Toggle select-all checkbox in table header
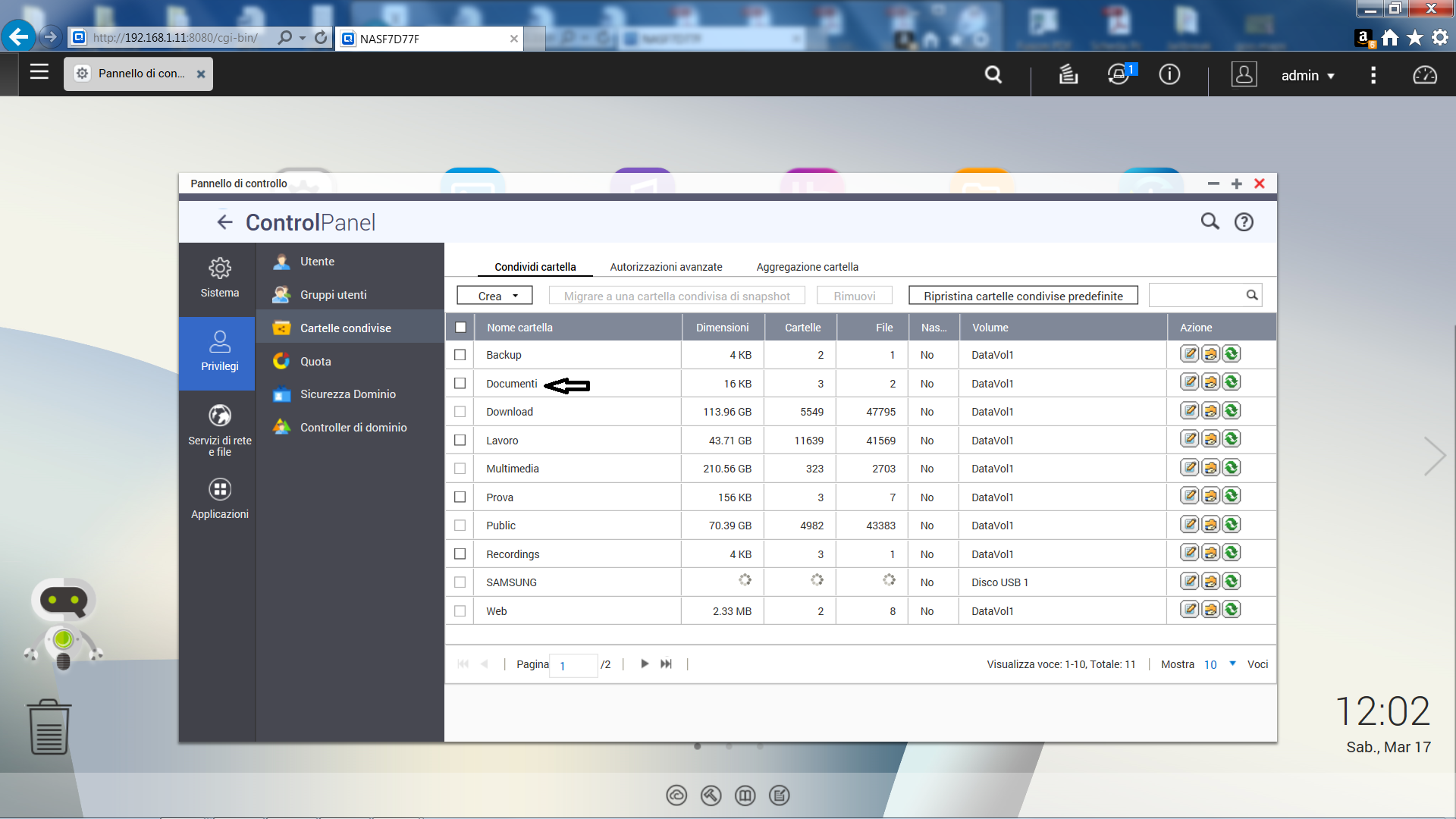Screen dimensions: 1456x819 (460, 328)
